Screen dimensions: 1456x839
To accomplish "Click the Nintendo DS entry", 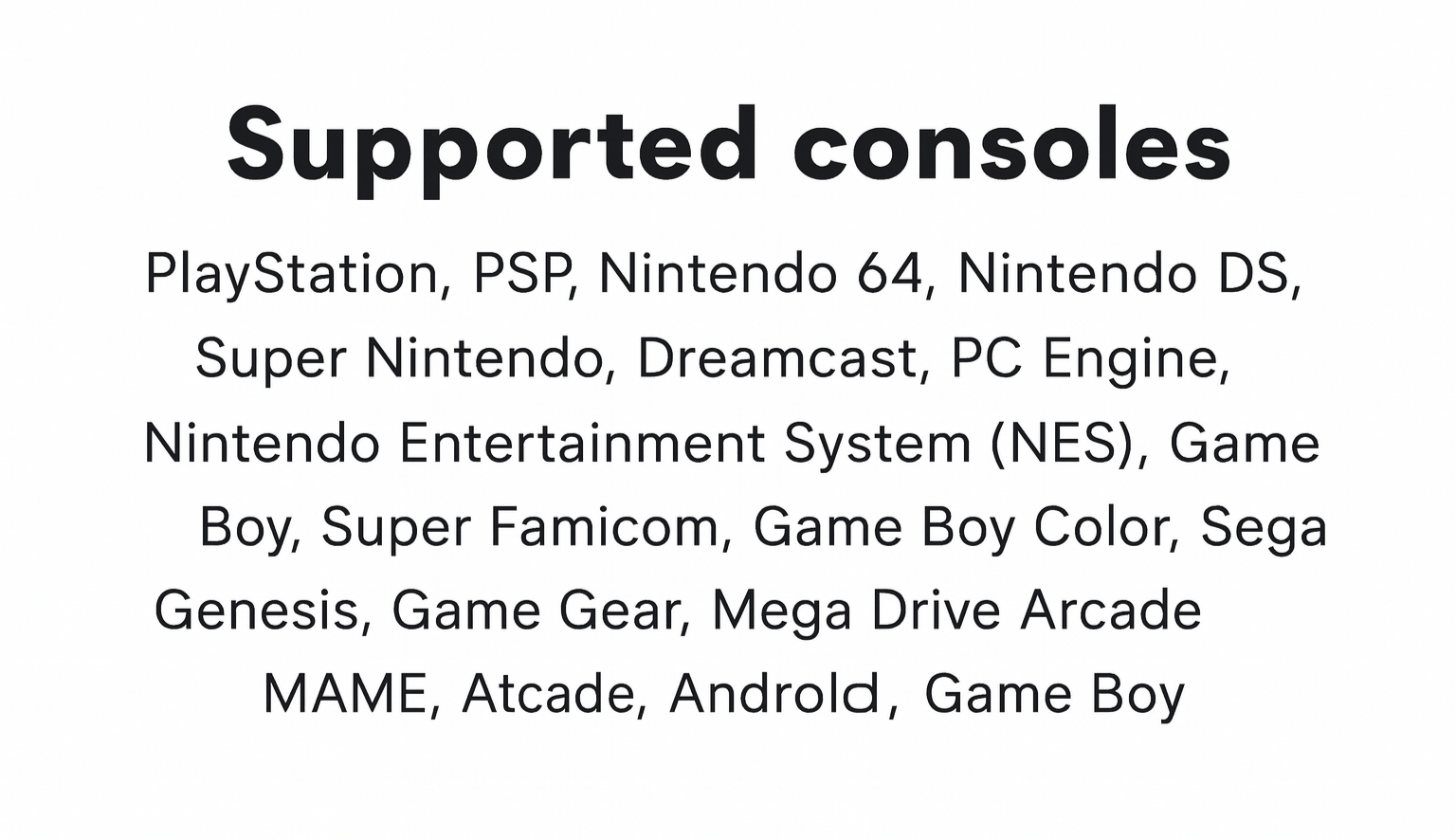I will 1125,275.
